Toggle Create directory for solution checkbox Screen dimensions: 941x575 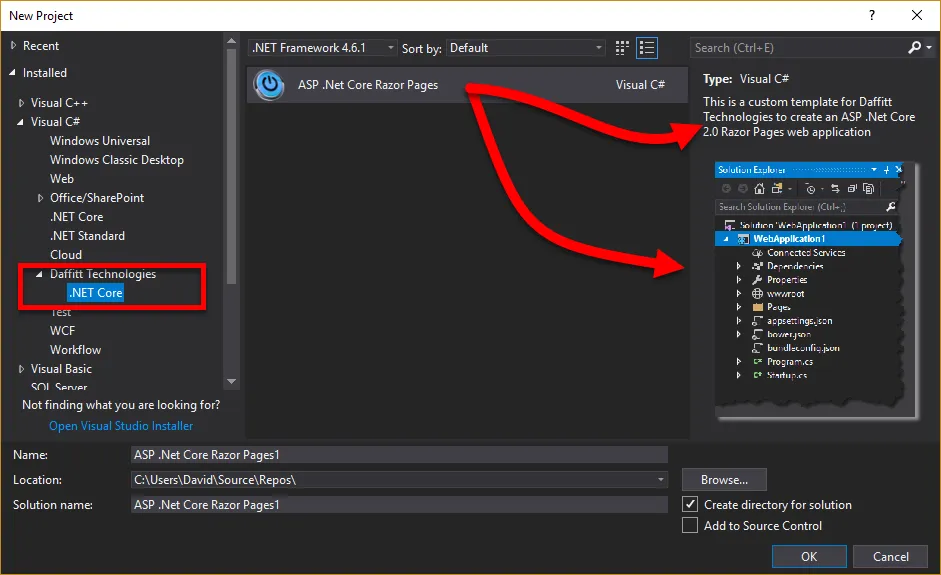690,504
